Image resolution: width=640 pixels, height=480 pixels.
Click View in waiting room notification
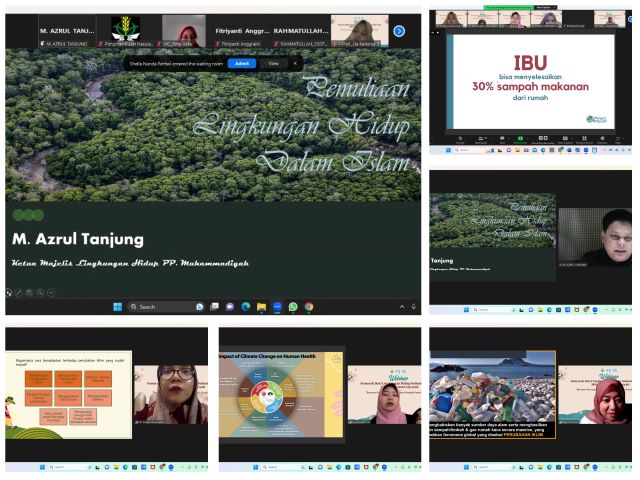[273, 64]
